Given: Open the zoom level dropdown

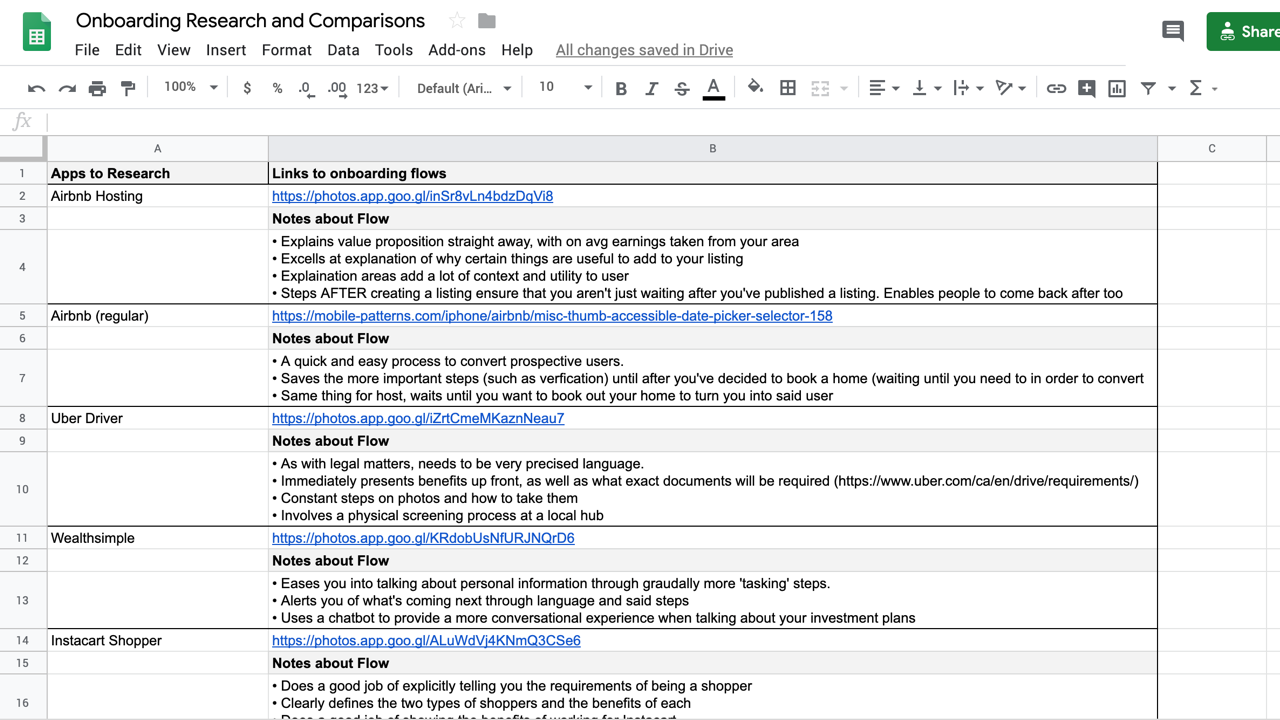Looking at the screenshot, I should coord(190,88).
